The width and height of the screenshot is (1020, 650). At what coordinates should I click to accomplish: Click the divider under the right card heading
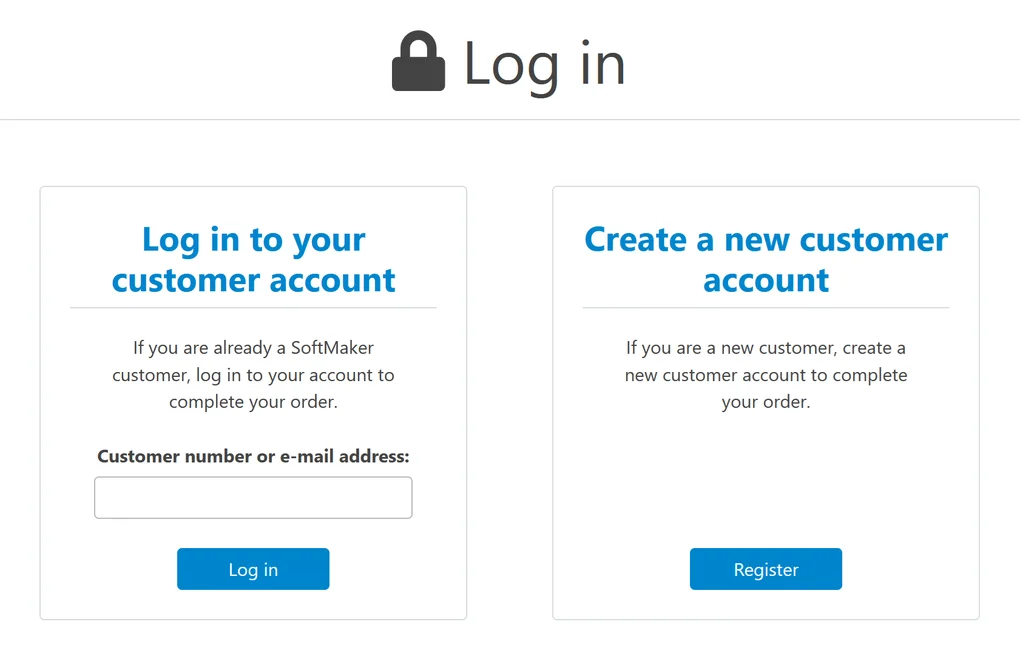click(x=766, y=308)
